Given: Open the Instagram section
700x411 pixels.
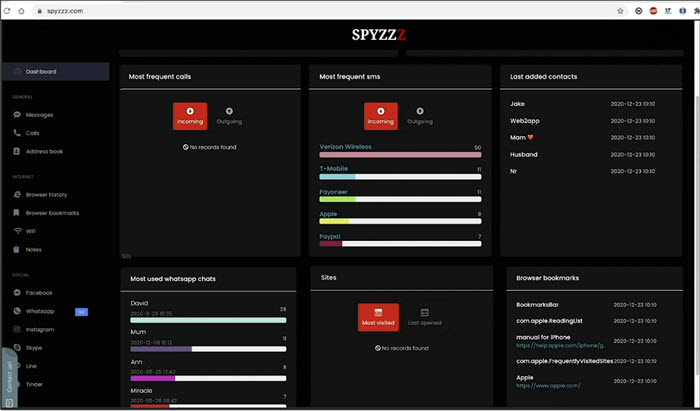Looking at the screenshot, I should pyautogui.click(x=40, y=329).
